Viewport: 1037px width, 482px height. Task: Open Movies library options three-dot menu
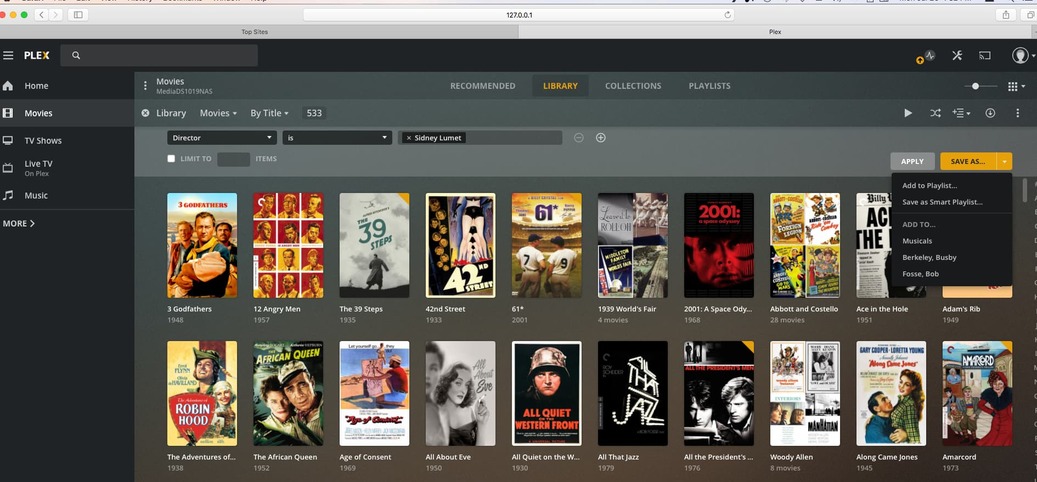[145, 86]
